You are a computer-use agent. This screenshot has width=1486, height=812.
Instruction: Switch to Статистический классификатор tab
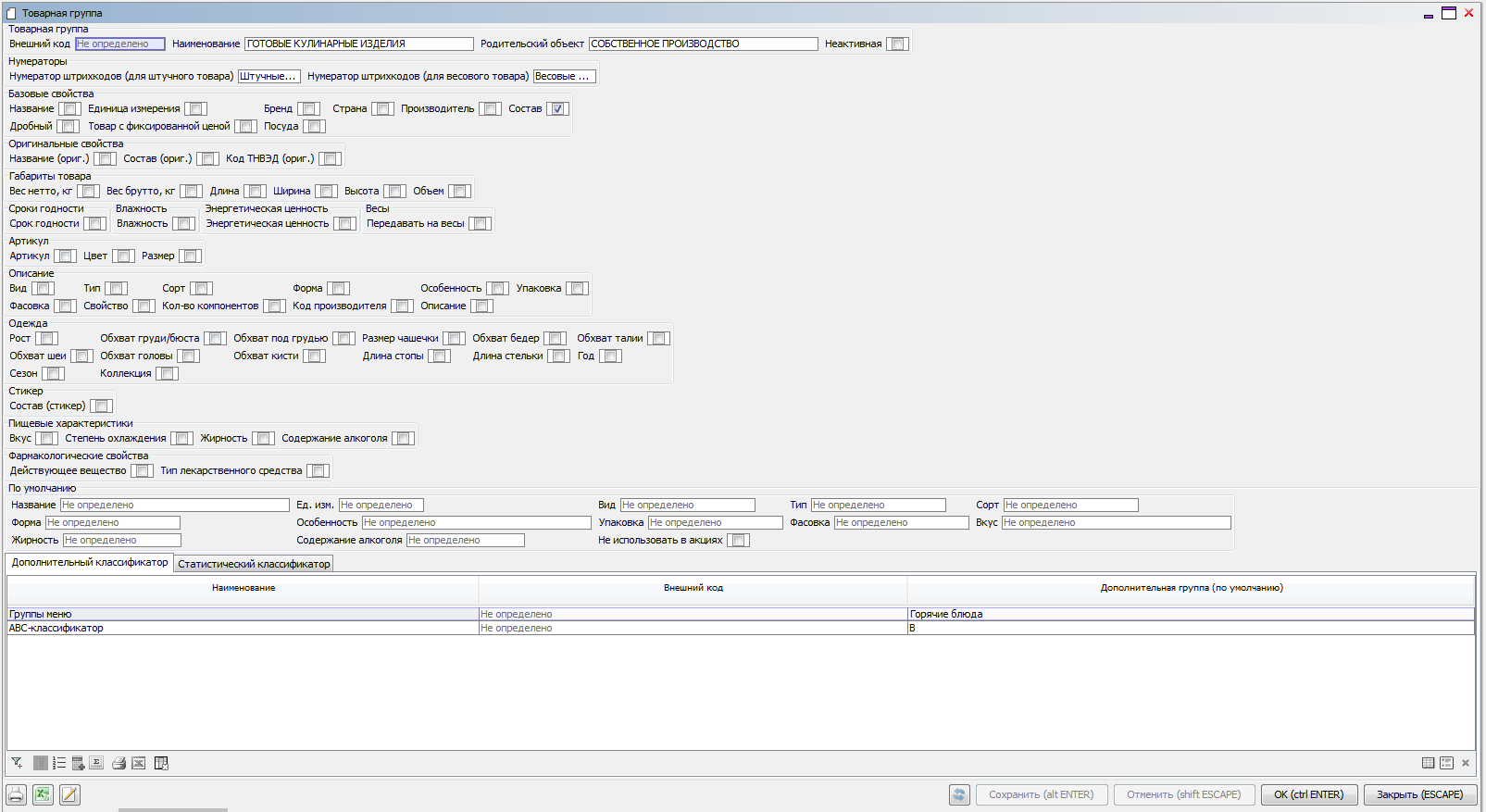254,564
